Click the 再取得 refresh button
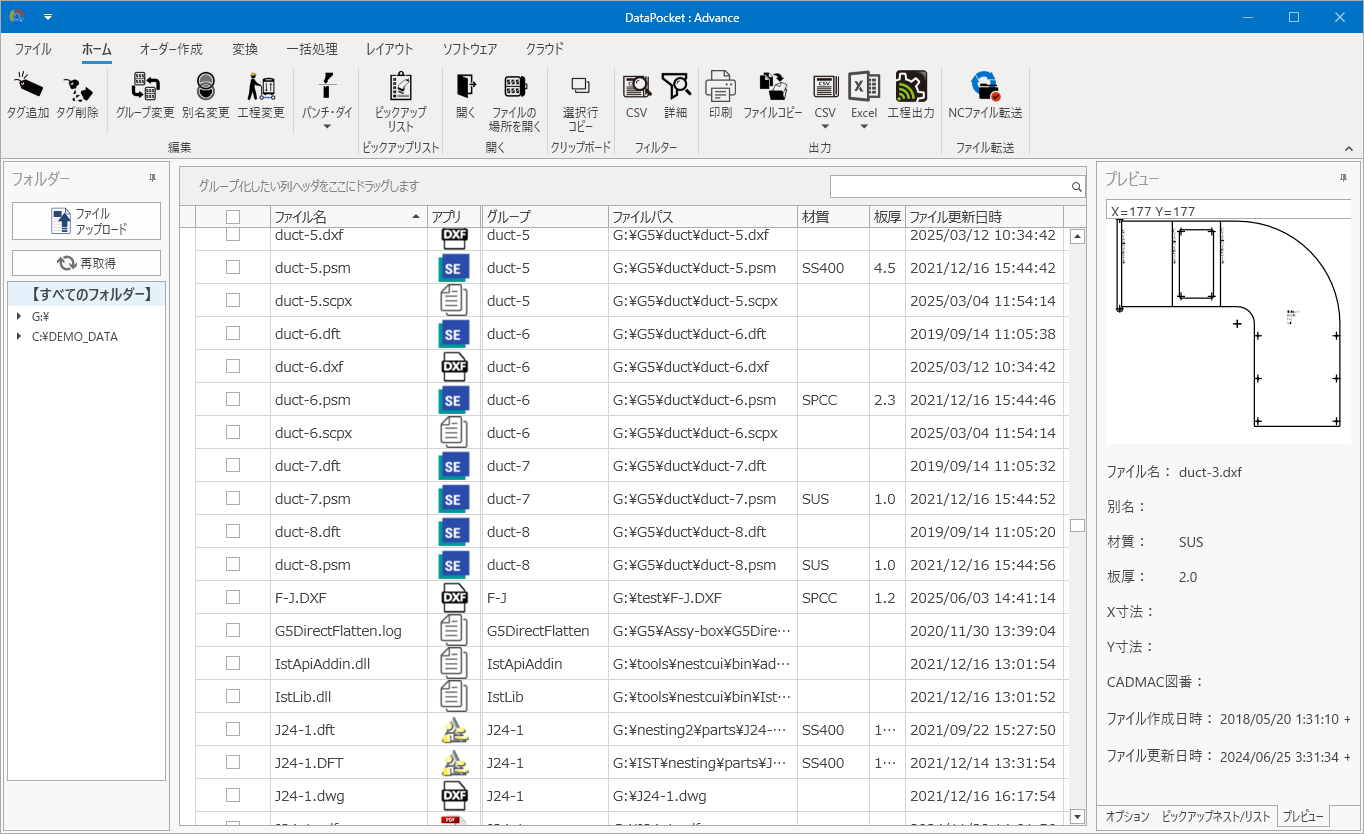 (x=86, y=263)
